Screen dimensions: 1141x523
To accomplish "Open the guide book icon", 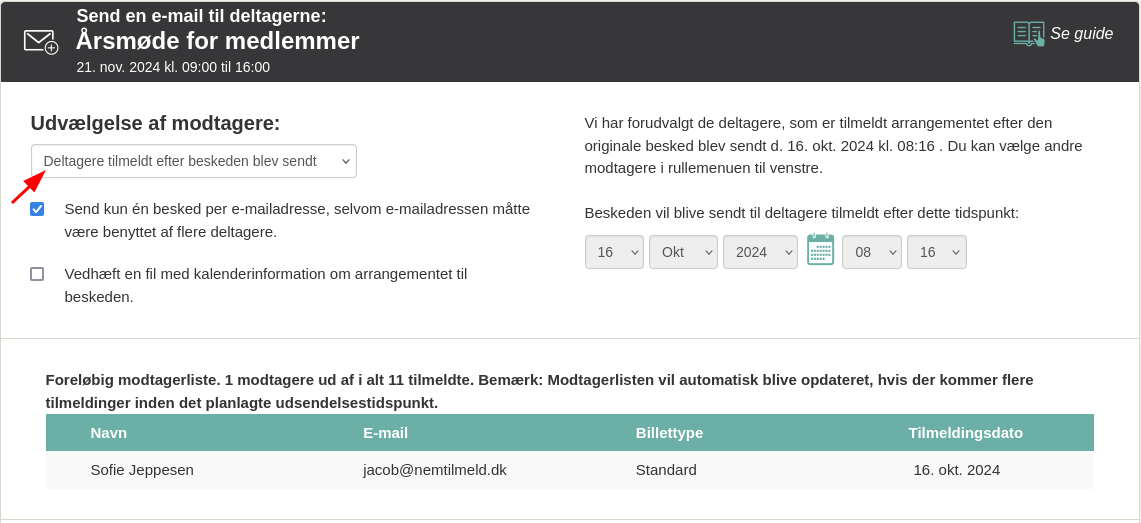I will click(1029, 34).
